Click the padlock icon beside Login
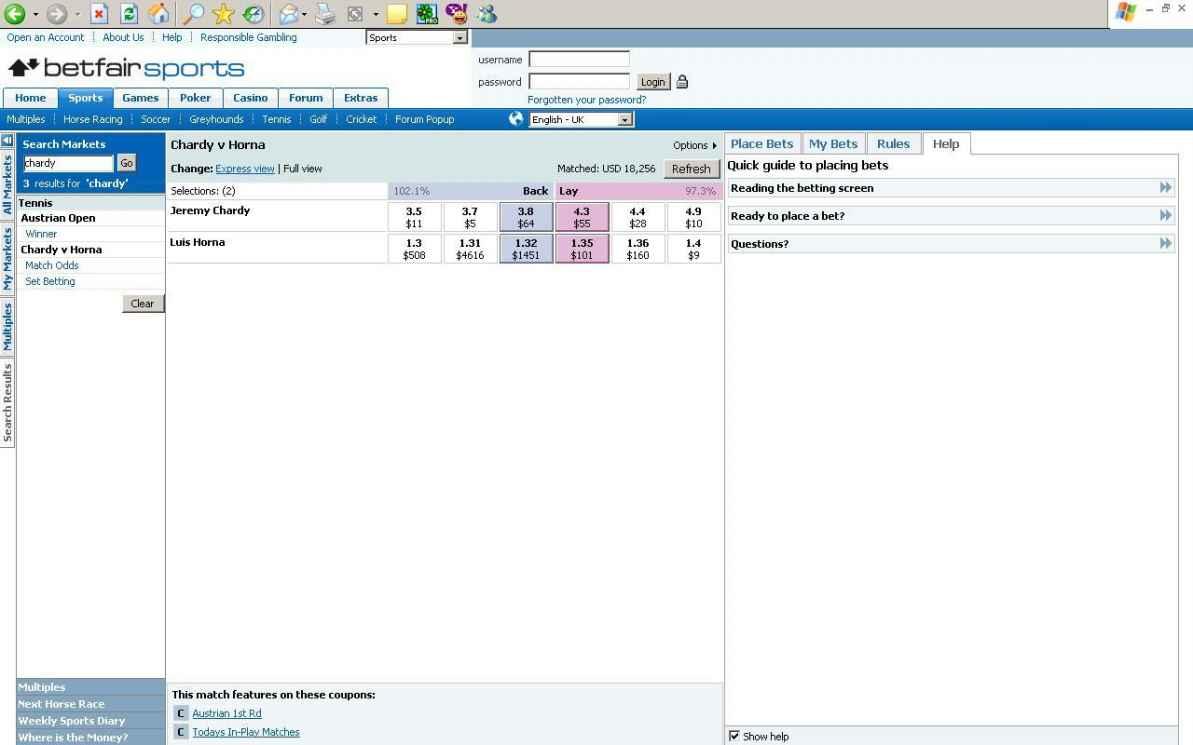 pos(682,82)
